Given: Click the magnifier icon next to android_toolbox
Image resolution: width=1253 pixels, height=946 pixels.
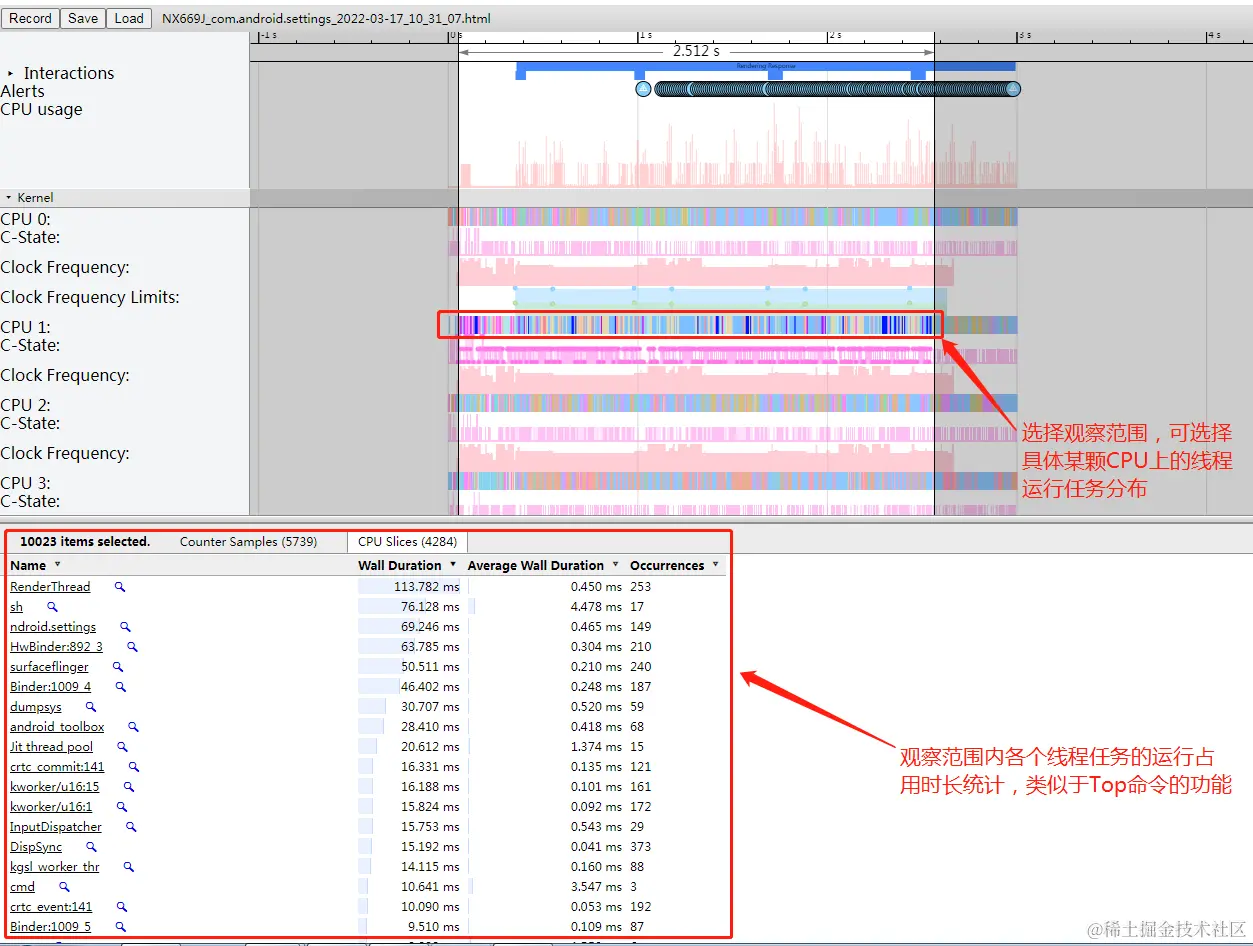Looking at the screenshot, I should (x=133, y=727).
